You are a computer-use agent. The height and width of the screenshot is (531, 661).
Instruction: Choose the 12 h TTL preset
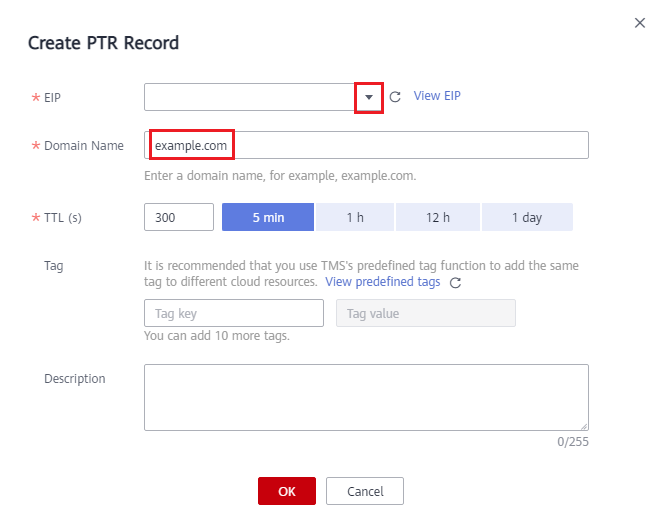coord(438,217)
